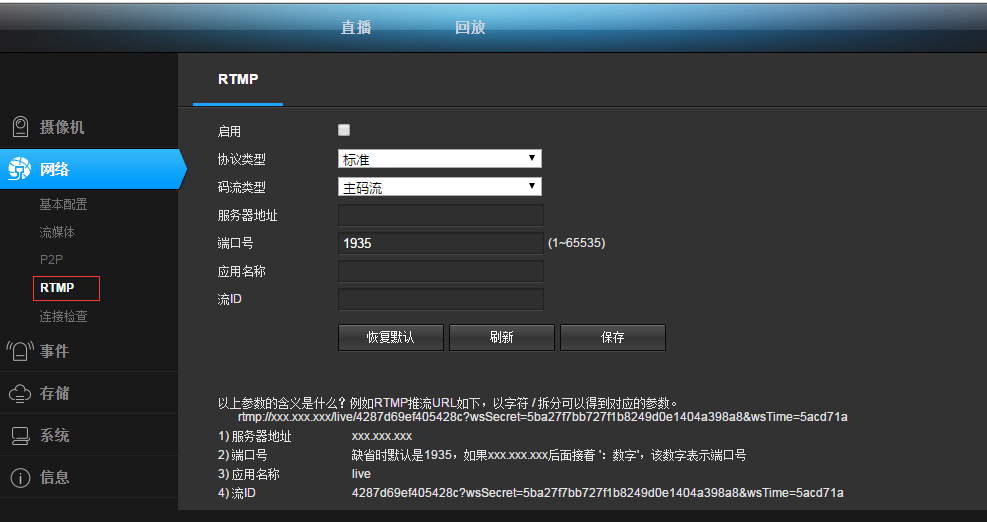The image size is (987, 522).
Task: Click the event alarm icon
Action: pyautogui.click(x=19, y=351)
